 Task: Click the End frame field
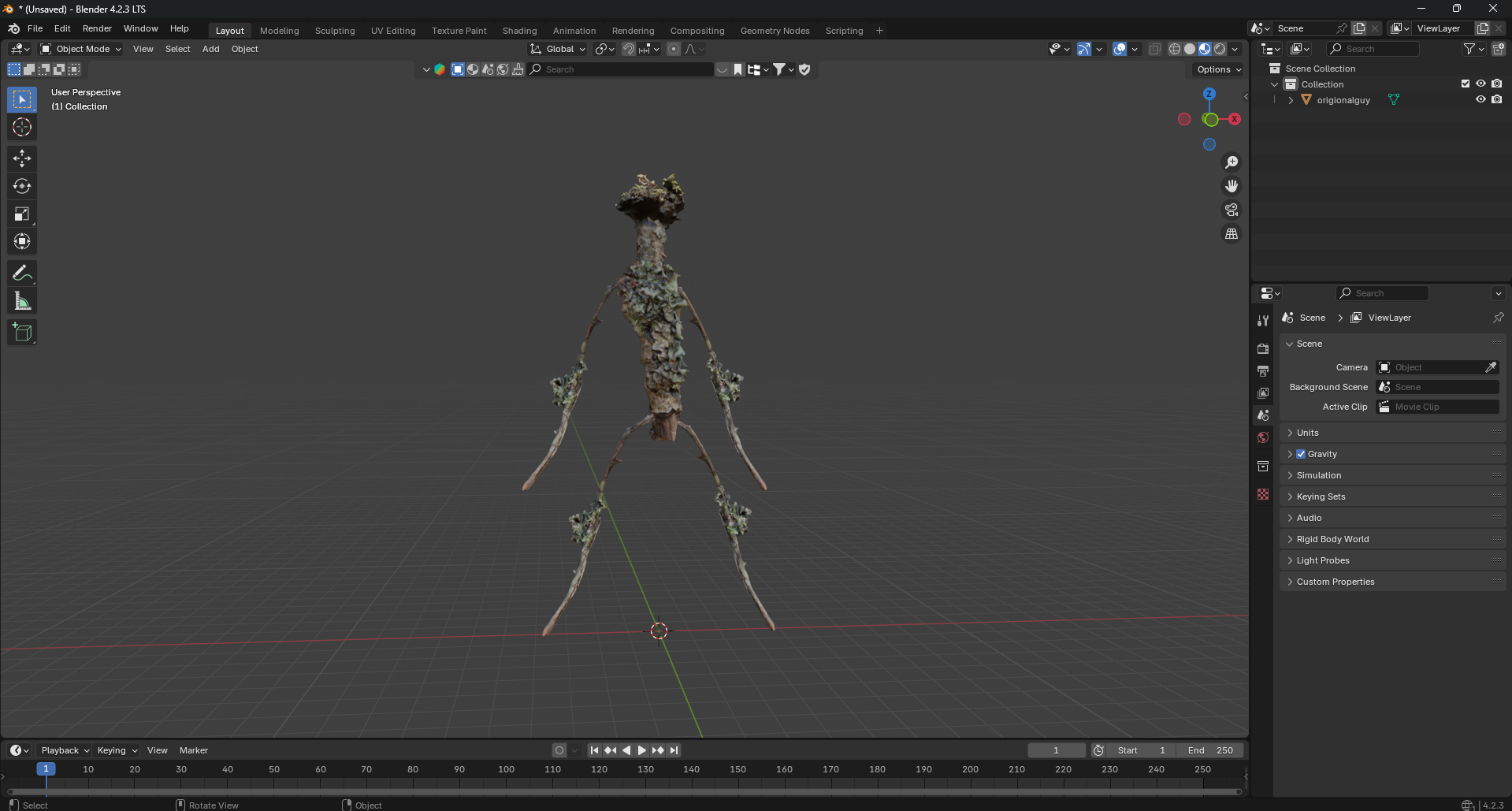(x=1209, y=750)
